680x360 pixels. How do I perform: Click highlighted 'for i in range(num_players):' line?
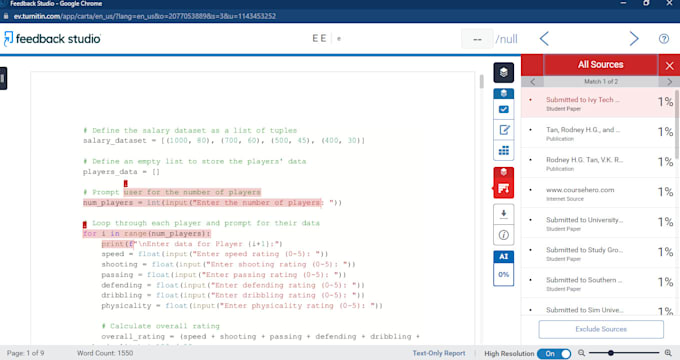[x=147, y=233]
